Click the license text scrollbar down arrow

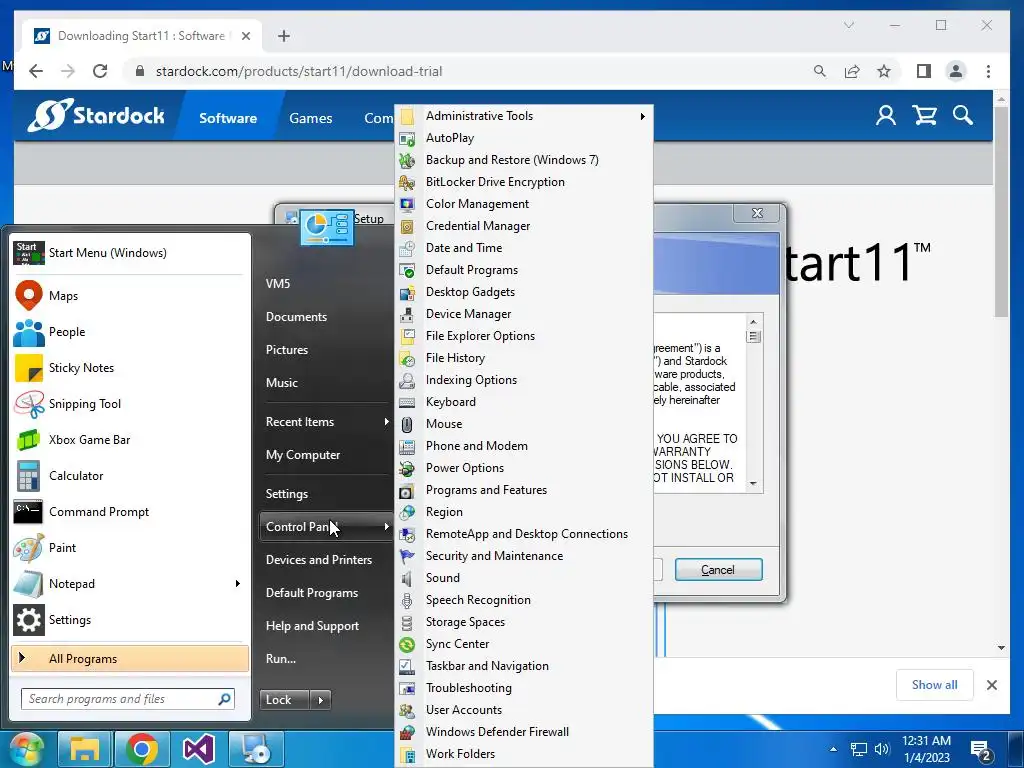point(753,483)
